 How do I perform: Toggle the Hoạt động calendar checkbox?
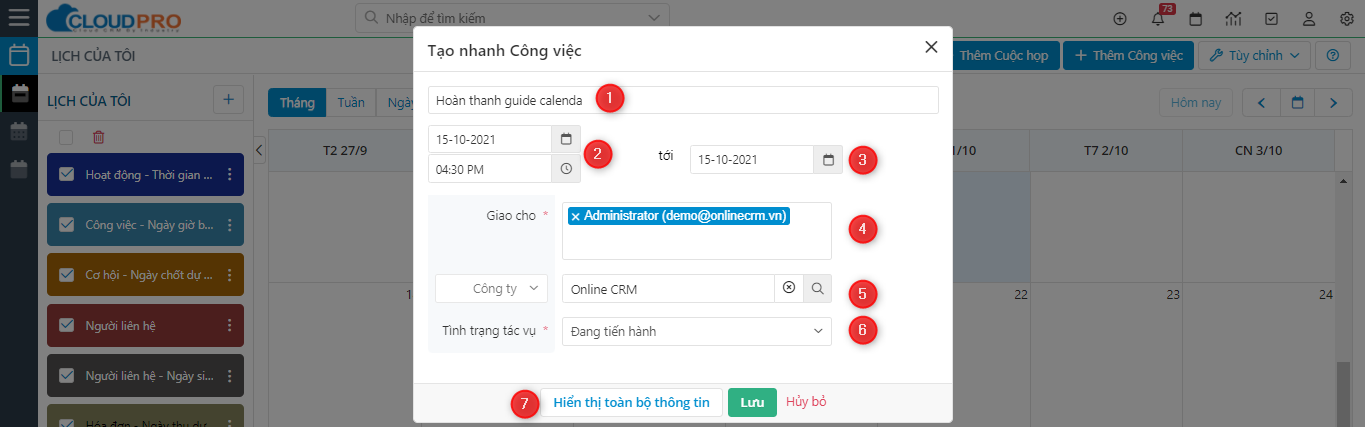pos(67,175)
